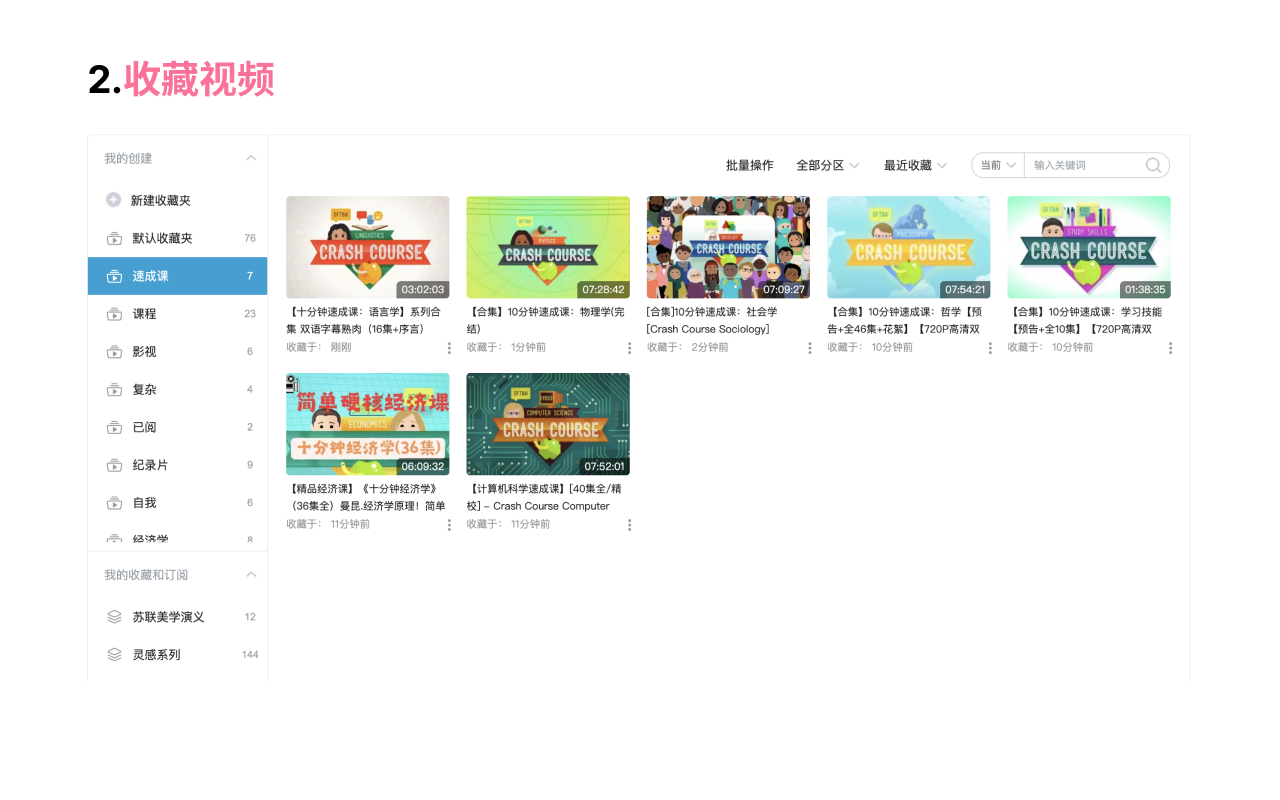This screenshot has width=1280, height=800.
Task: Click the stacked-layers icon beside 苏联美学演义
Action: tap(114, 616)
